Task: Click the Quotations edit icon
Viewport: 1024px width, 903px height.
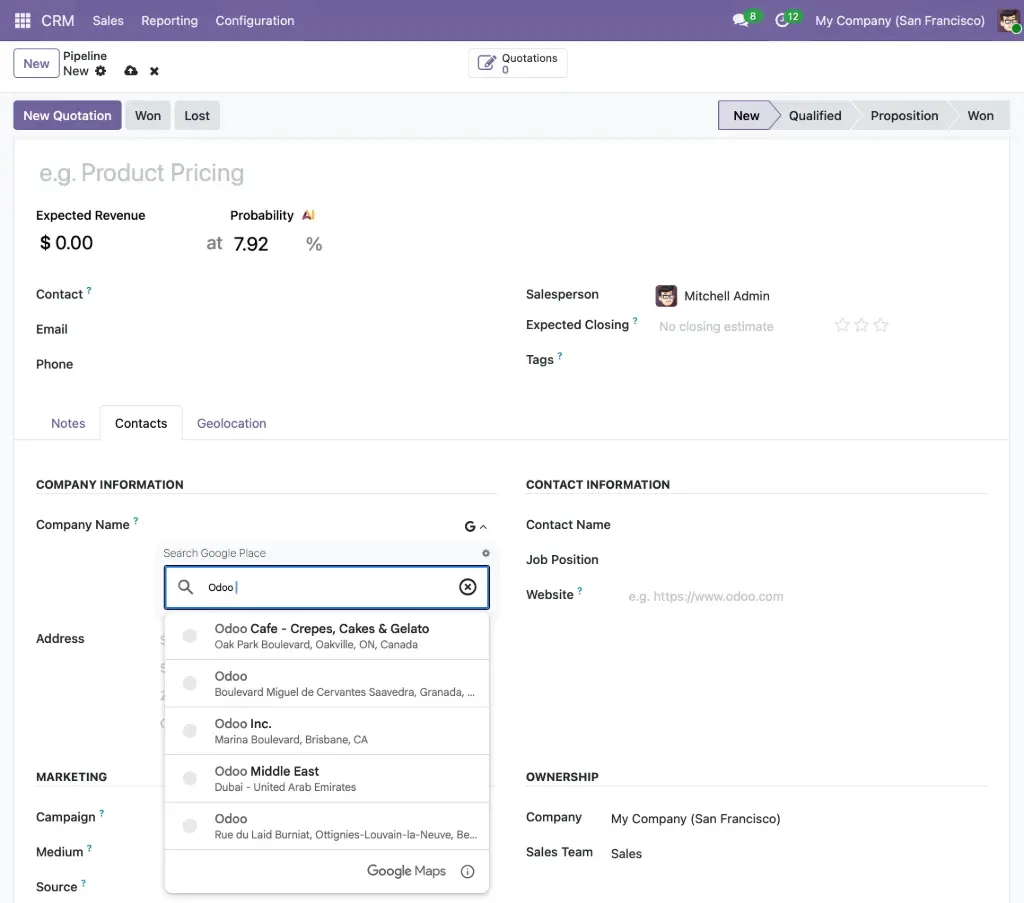Action: click(x=487, y=63)
